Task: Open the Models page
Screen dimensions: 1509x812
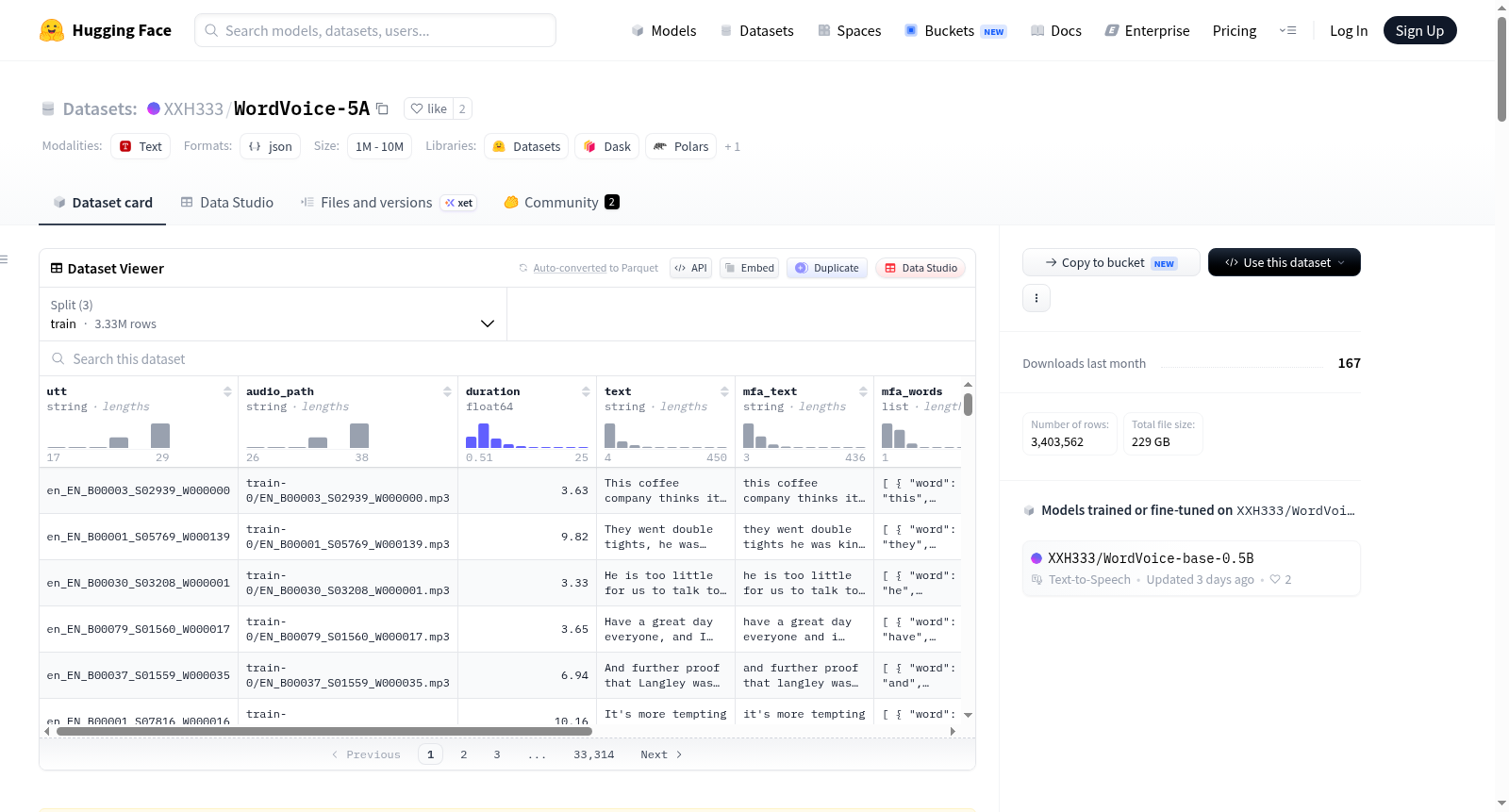Action: [x=664, y=30]
